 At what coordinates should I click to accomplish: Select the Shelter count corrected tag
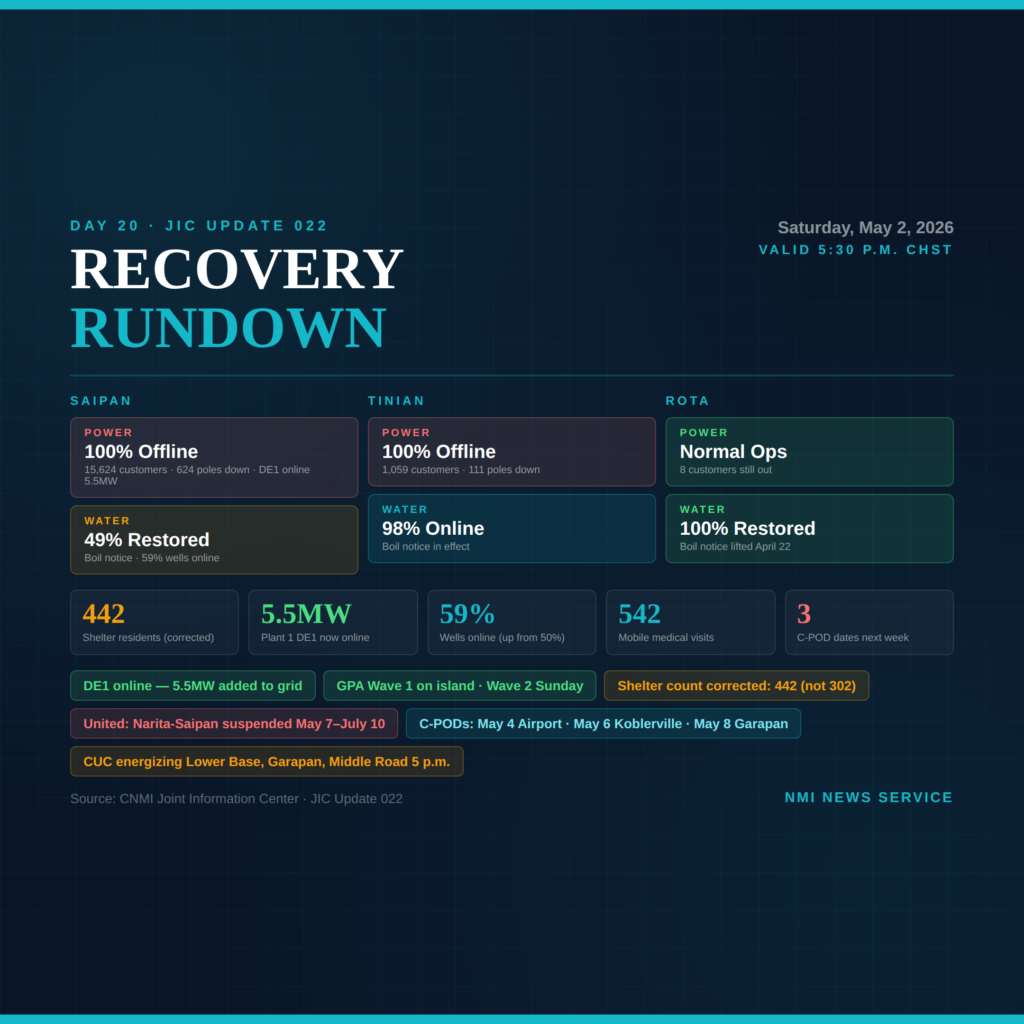737,686
